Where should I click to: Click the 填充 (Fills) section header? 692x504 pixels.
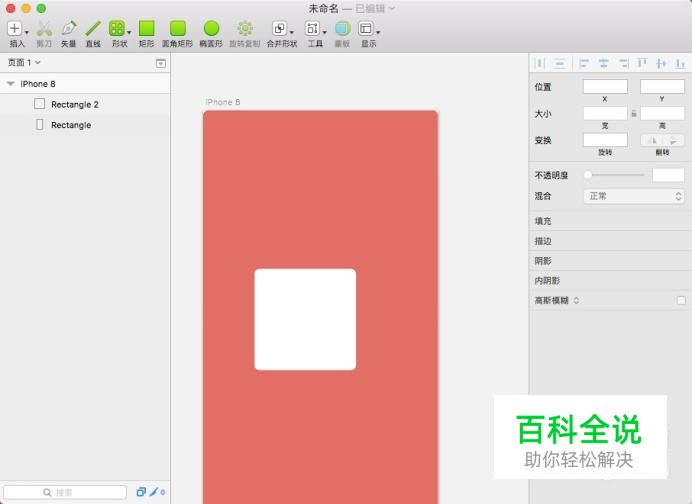click(x=610, y=221)
